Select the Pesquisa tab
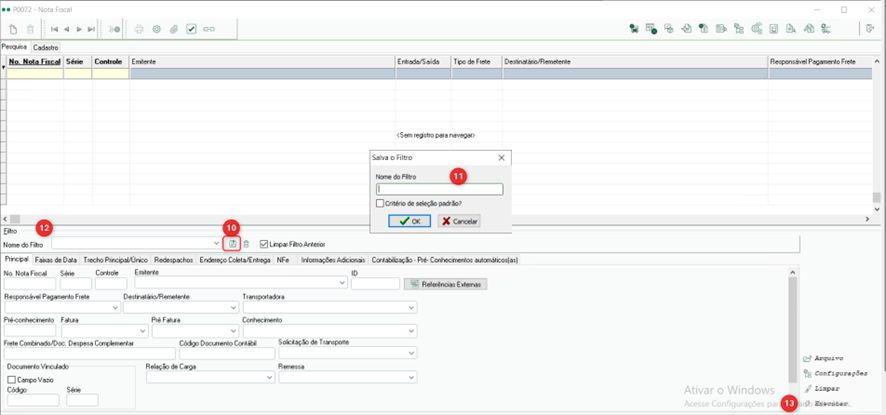 [15, 47]
